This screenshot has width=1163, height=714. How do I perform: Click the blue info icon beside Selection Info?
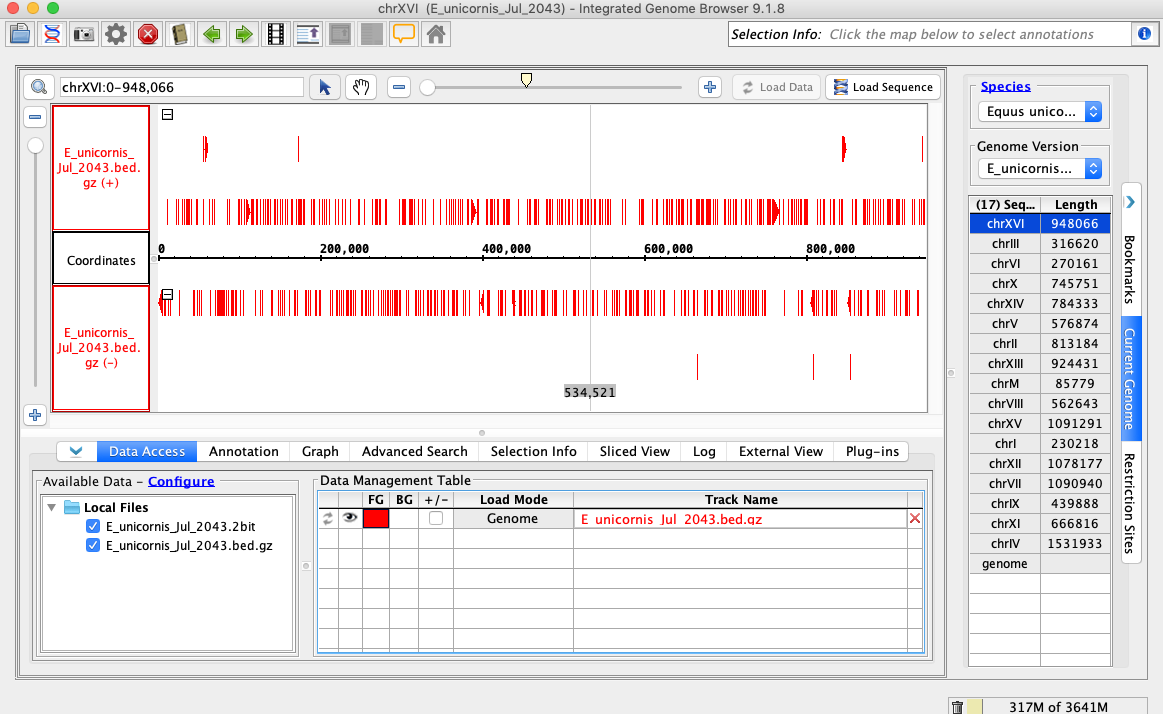click(x=1144, y=34)
